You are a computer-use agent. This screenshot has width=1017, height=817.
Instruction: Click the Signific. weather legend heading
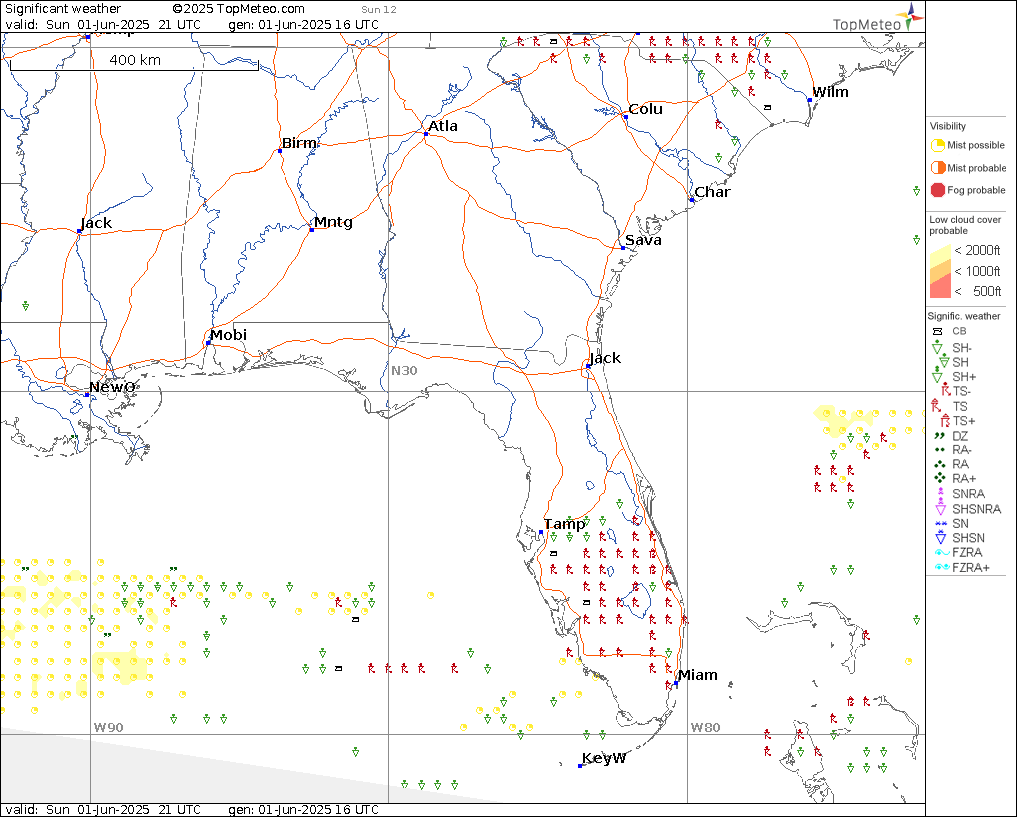tap(964, 316)
